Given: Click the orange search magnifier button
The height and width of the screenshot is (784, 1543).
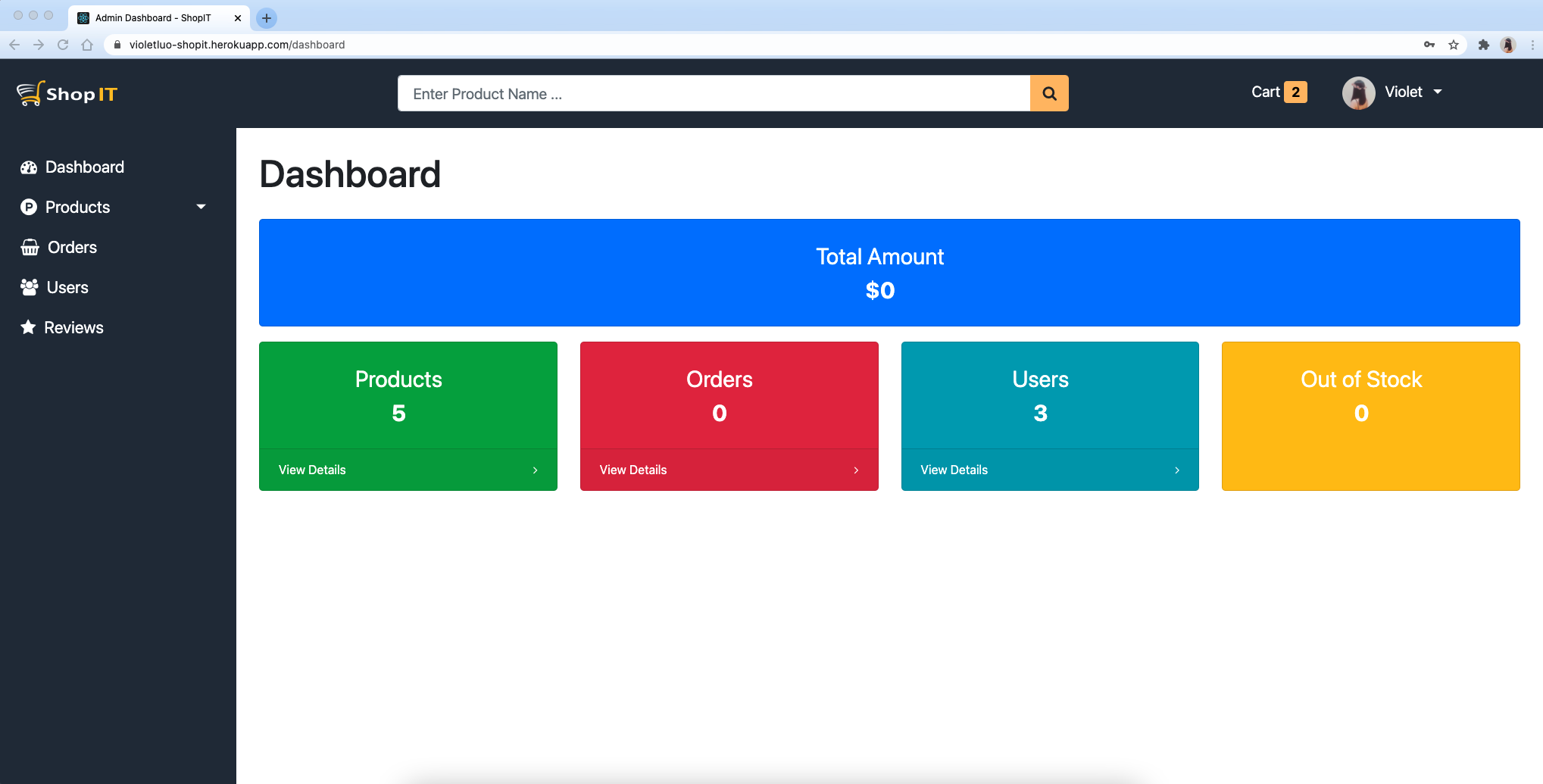Looking at the screenshot, I should 1049,93.
